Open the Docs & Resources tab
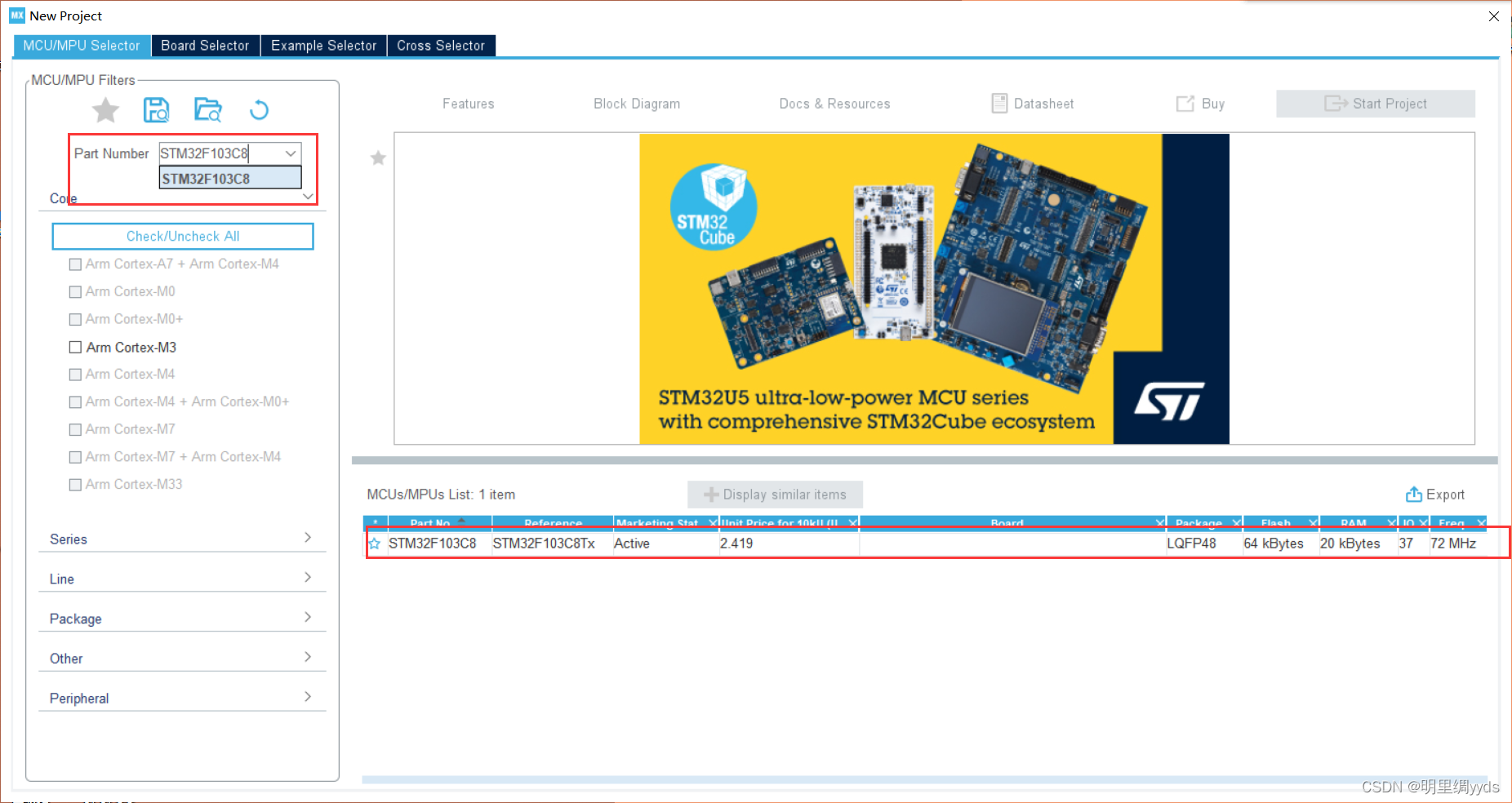 (x=834, y=104)
